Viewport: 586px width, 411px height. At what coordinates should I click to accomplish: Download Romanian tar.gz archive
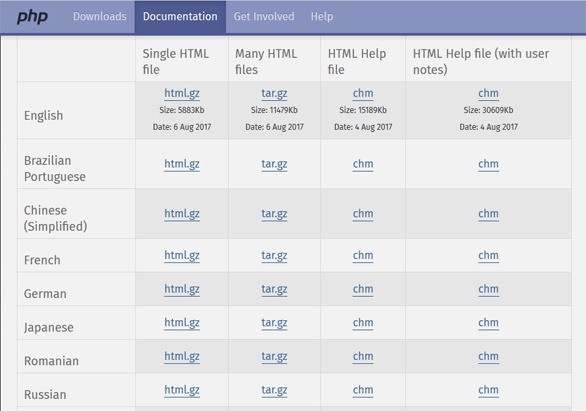tap(274, 356)
